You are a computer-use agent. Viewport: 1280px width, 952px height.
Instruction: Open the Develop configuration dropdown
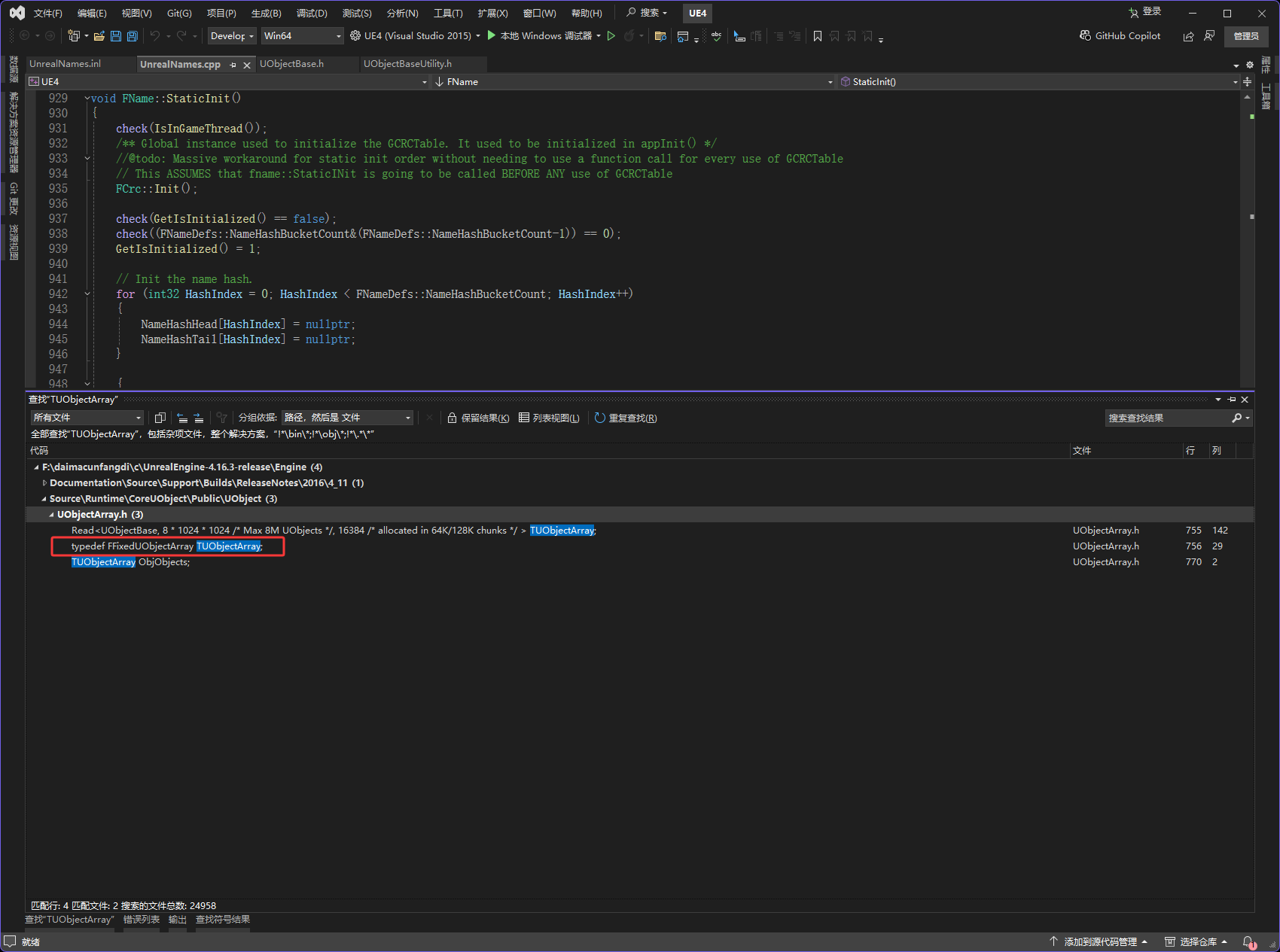pyautogui.click(x=232, y=35)
